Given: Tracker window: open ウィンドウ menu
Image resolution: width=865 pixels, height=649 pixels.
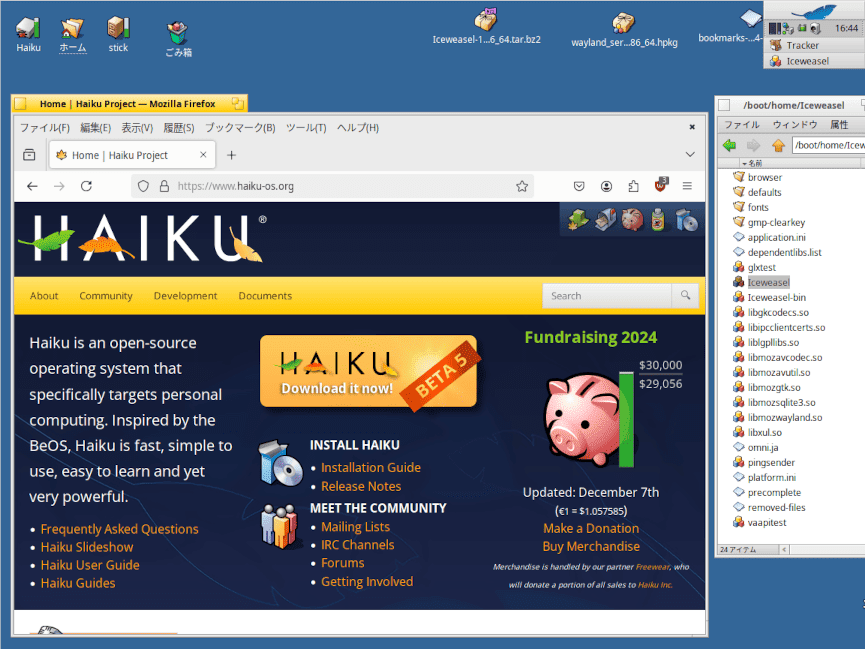Looking at the screenshot, I should point(794,125).
